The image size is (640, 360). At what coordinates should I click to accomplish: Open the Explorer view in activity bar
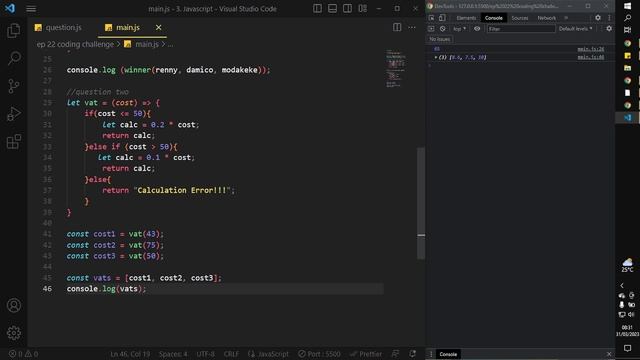pos(13,31)
